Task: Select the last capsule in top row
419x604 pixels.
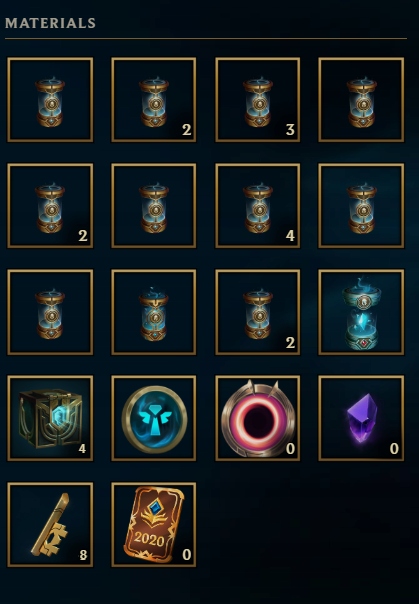Action: click(361, 100)
